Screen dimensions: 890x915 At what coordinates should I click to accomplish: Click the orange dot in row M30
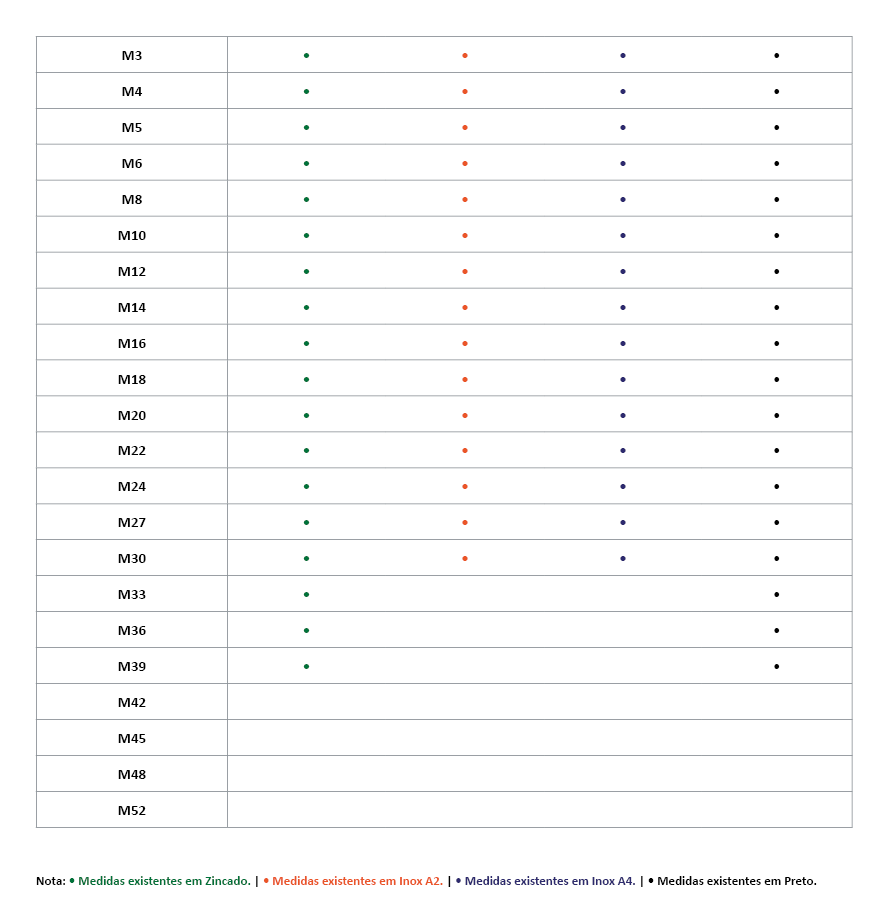click(x=465, y=558)
